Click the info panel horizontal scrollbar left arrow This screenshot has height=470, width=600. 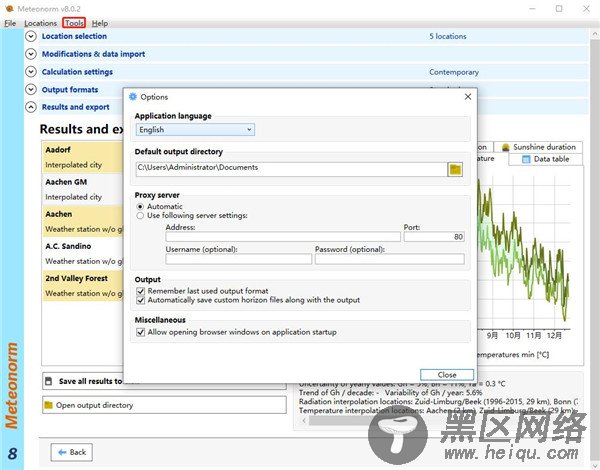coord(305,421)
